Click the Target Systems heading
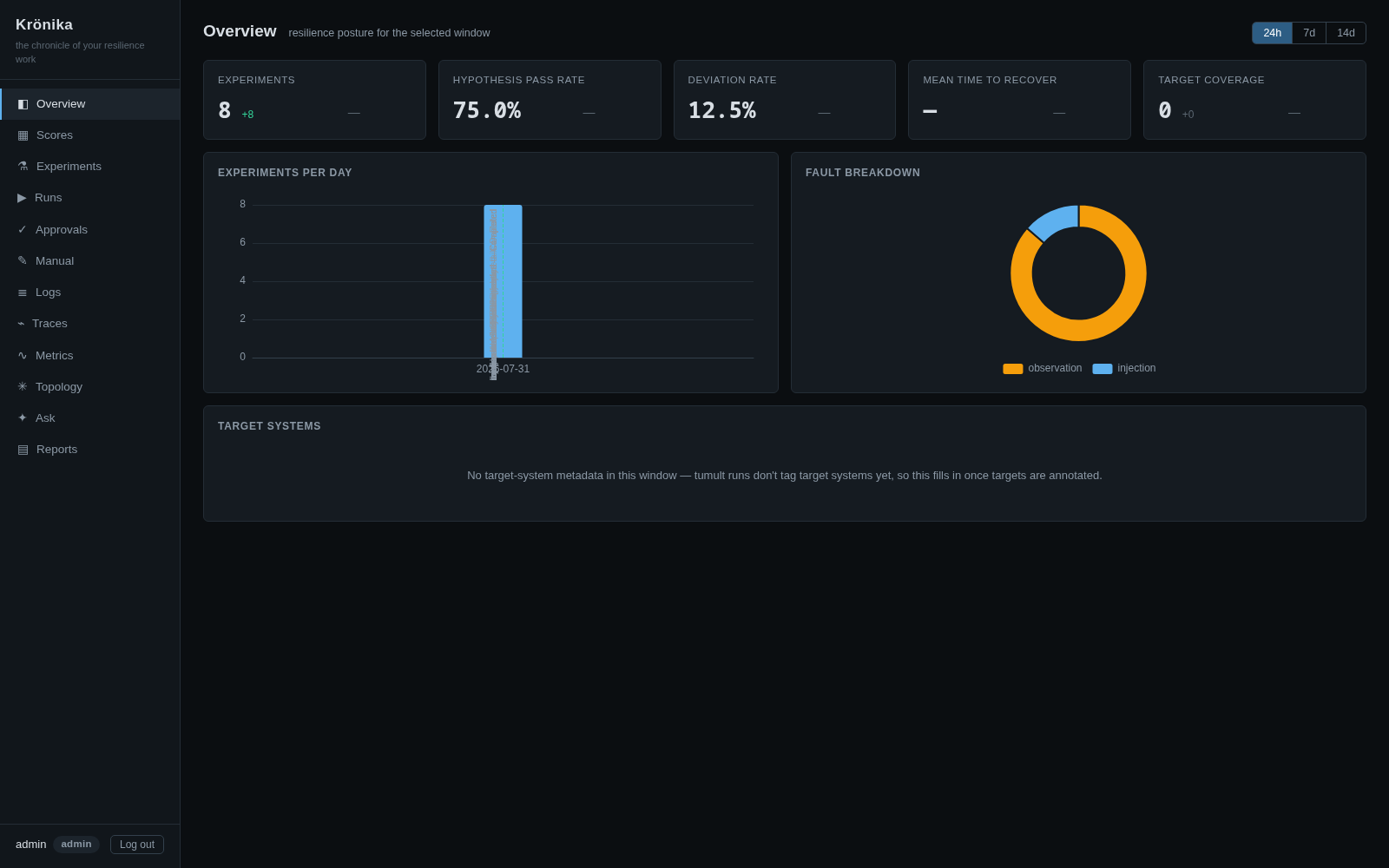The image size is (1389, 868). [269, 426]
